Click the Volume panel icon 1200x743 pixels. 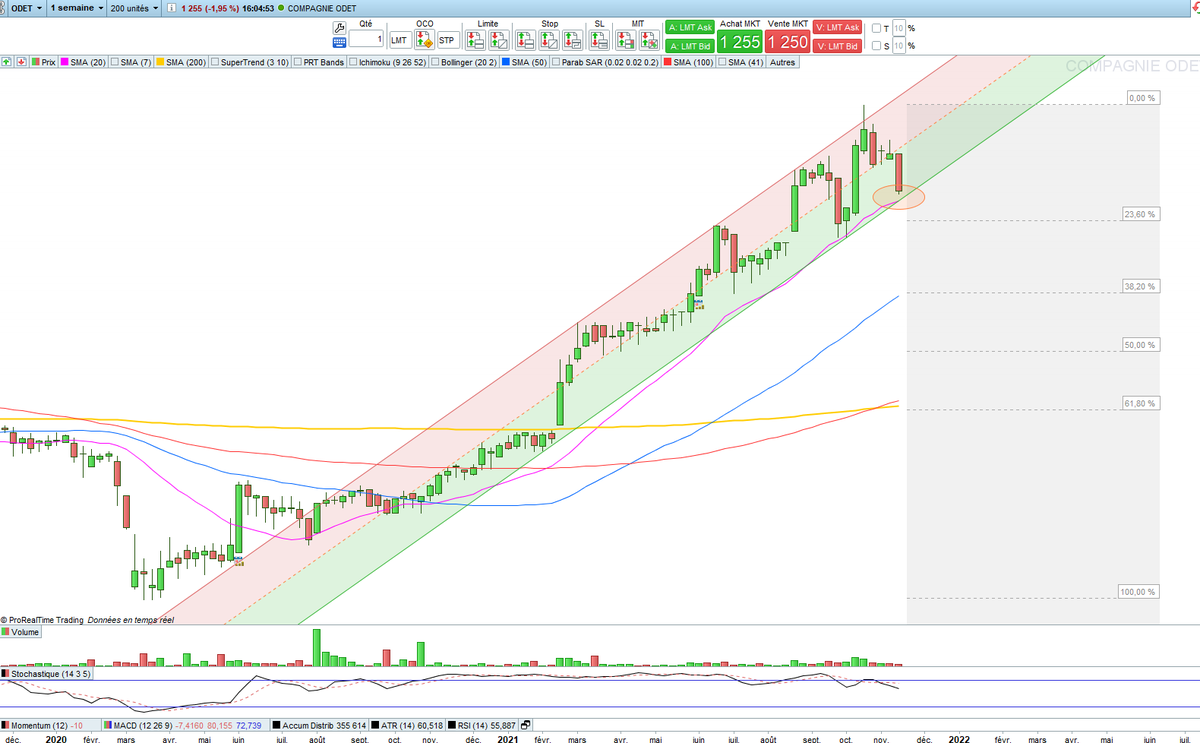(x=7, y=632)
